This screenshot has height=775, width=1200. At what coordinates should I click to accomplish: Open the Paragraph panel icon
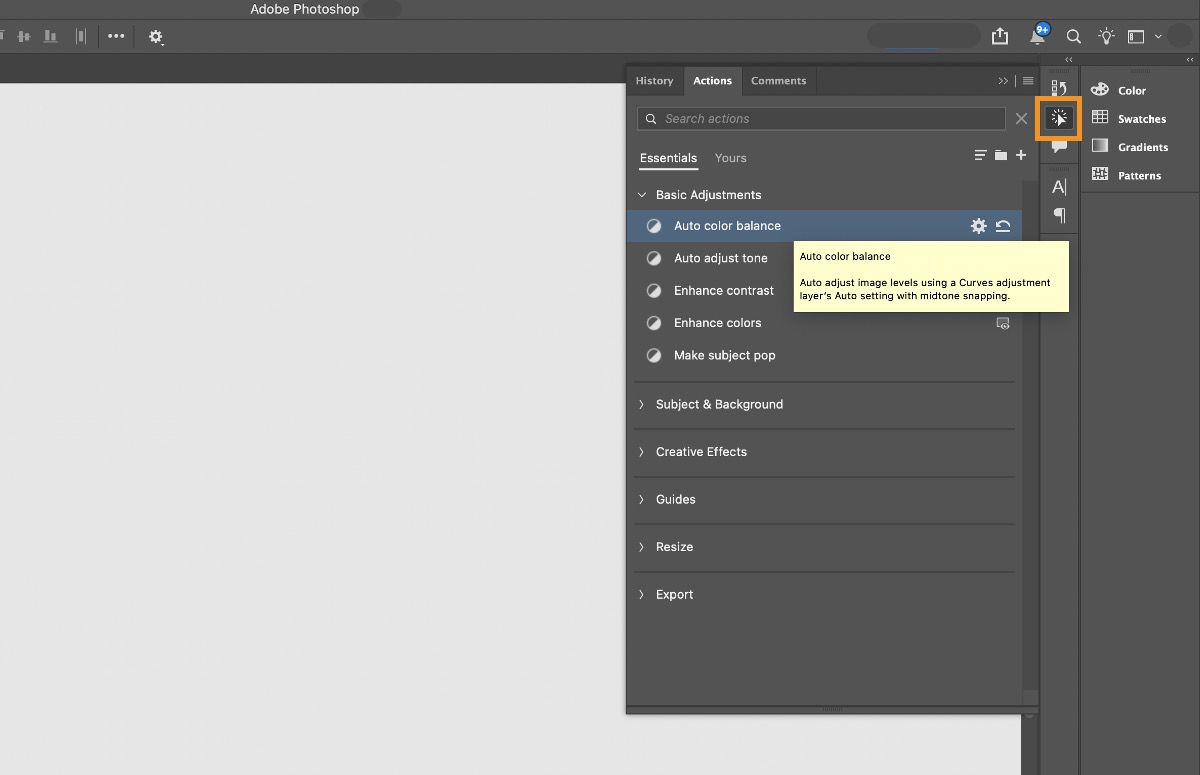coord(1059,215)
